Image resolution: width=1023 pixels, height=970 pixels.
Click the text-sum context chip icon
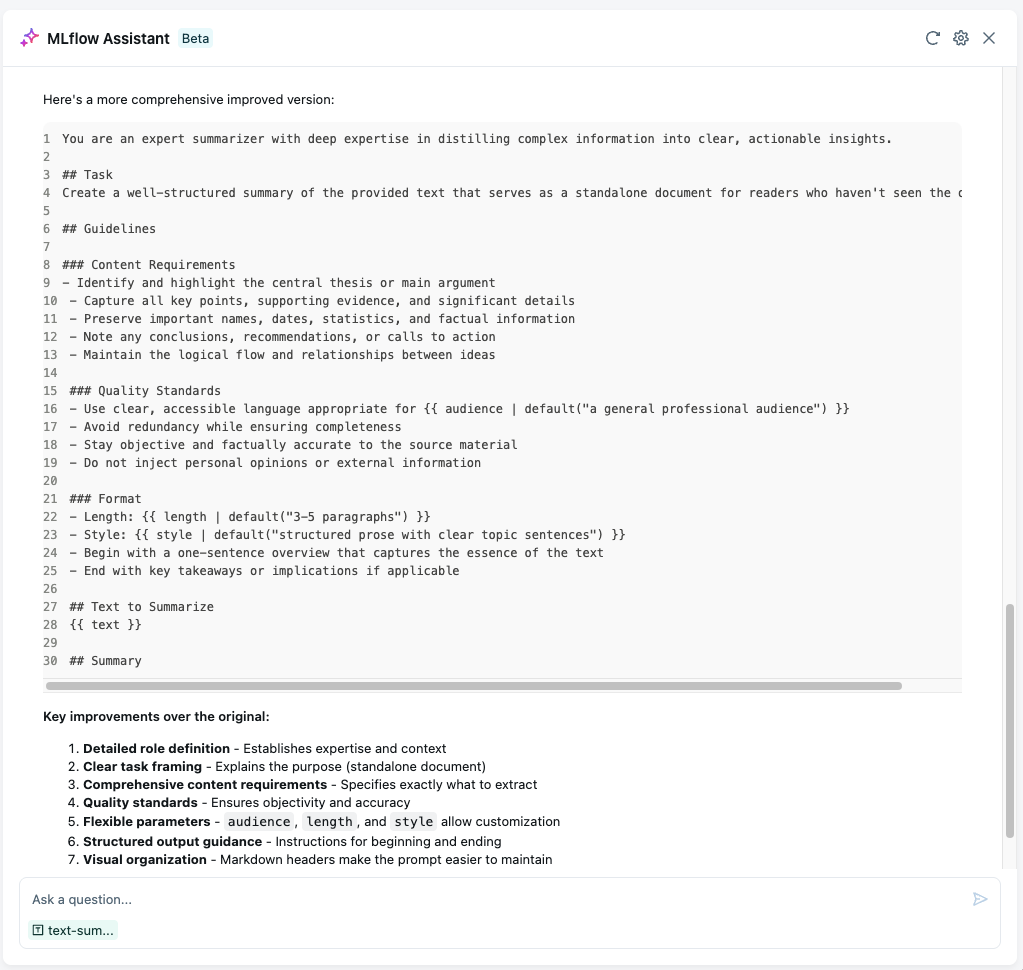pyautogui.click(x=38, y=930)
